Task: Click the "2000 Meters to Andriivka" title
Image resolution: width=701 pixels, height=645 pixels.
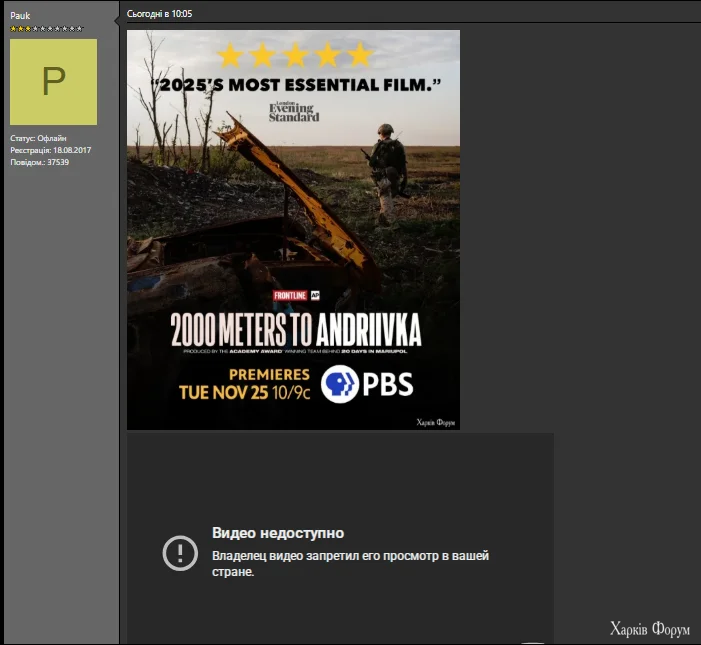Action: click(295, 329)
